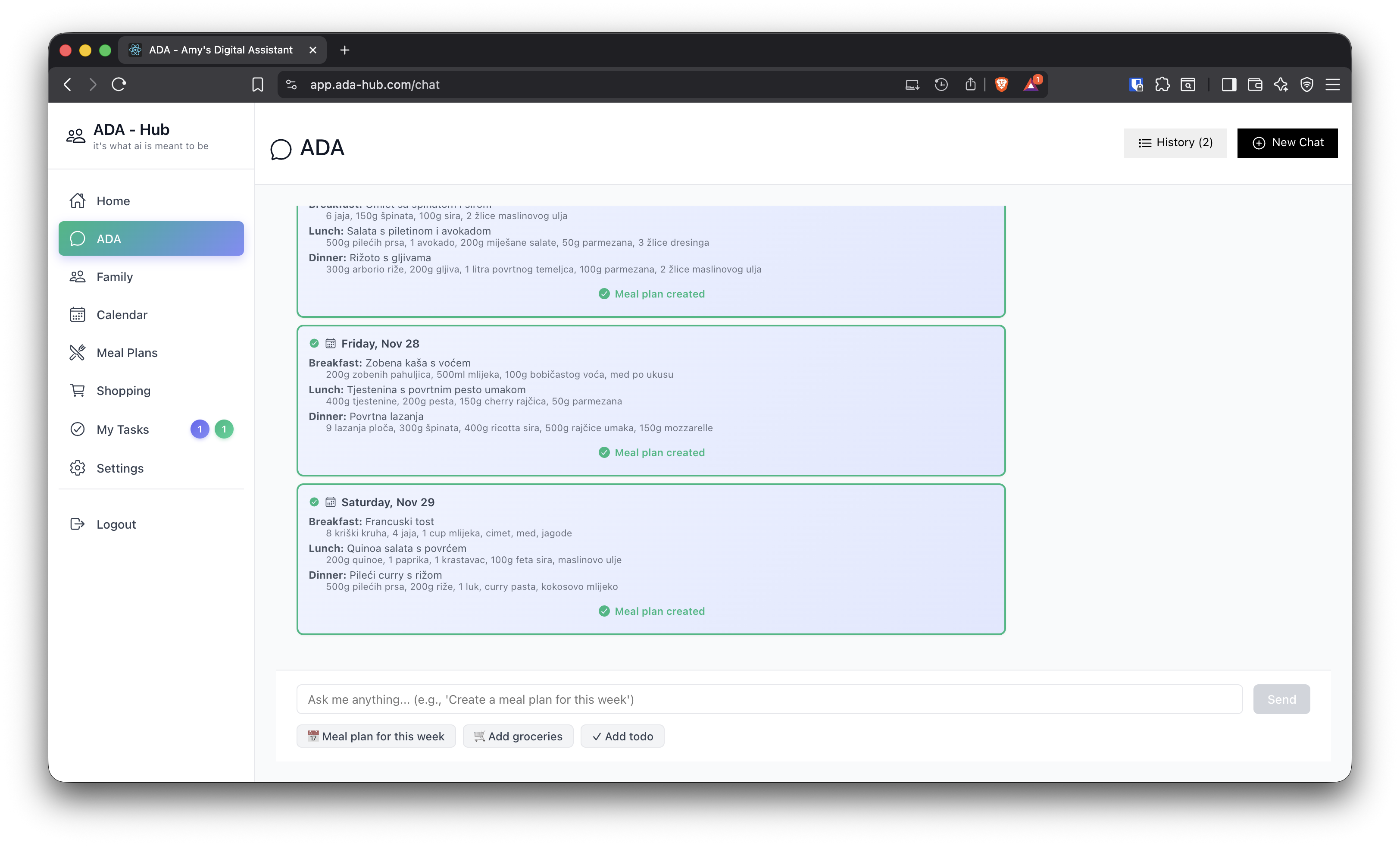Open the Home sidebar item
Image resolution: width=1400 pixels, height=846 pixels.
coord(112,201)
